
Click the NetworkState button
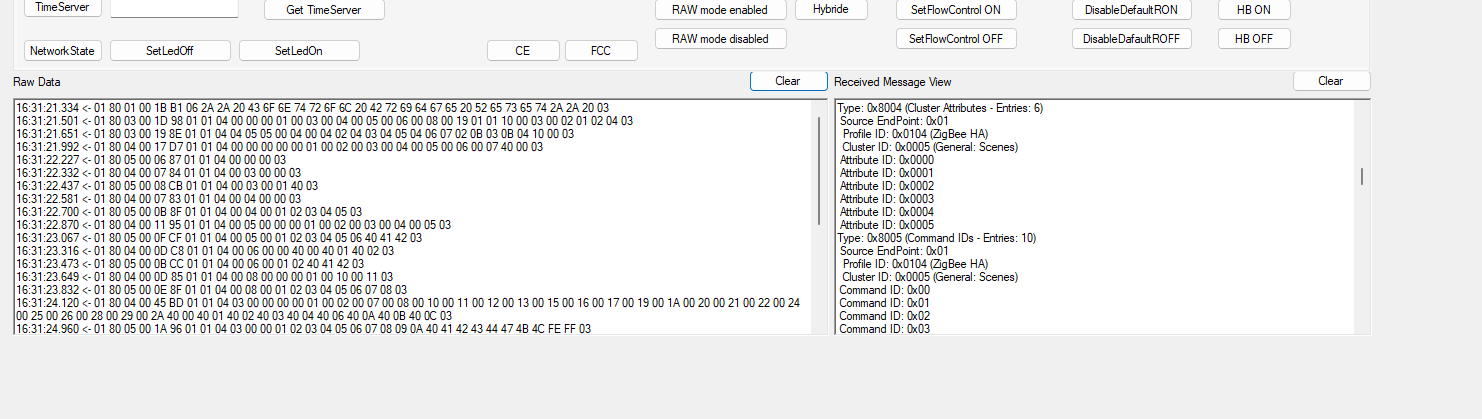[x=62, y=51]
